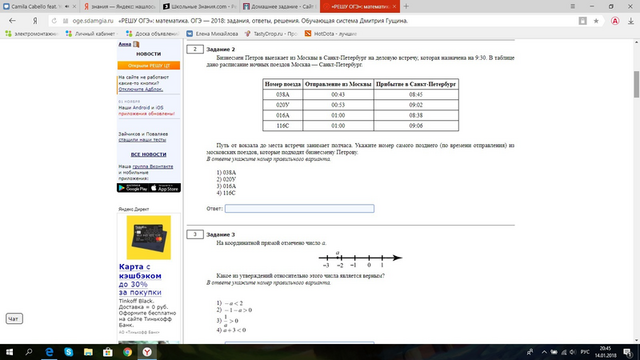Open the red Adblock extension icon

click(615, 21)
